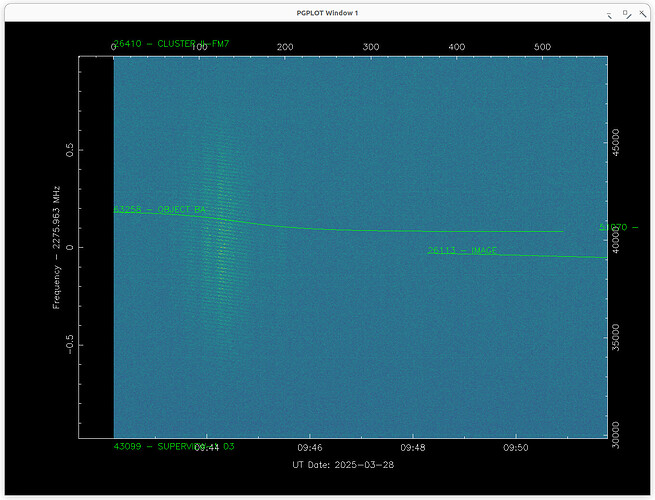
Task: Click the label 26410 – CLUSTER II-FM7
Action: 171,43
